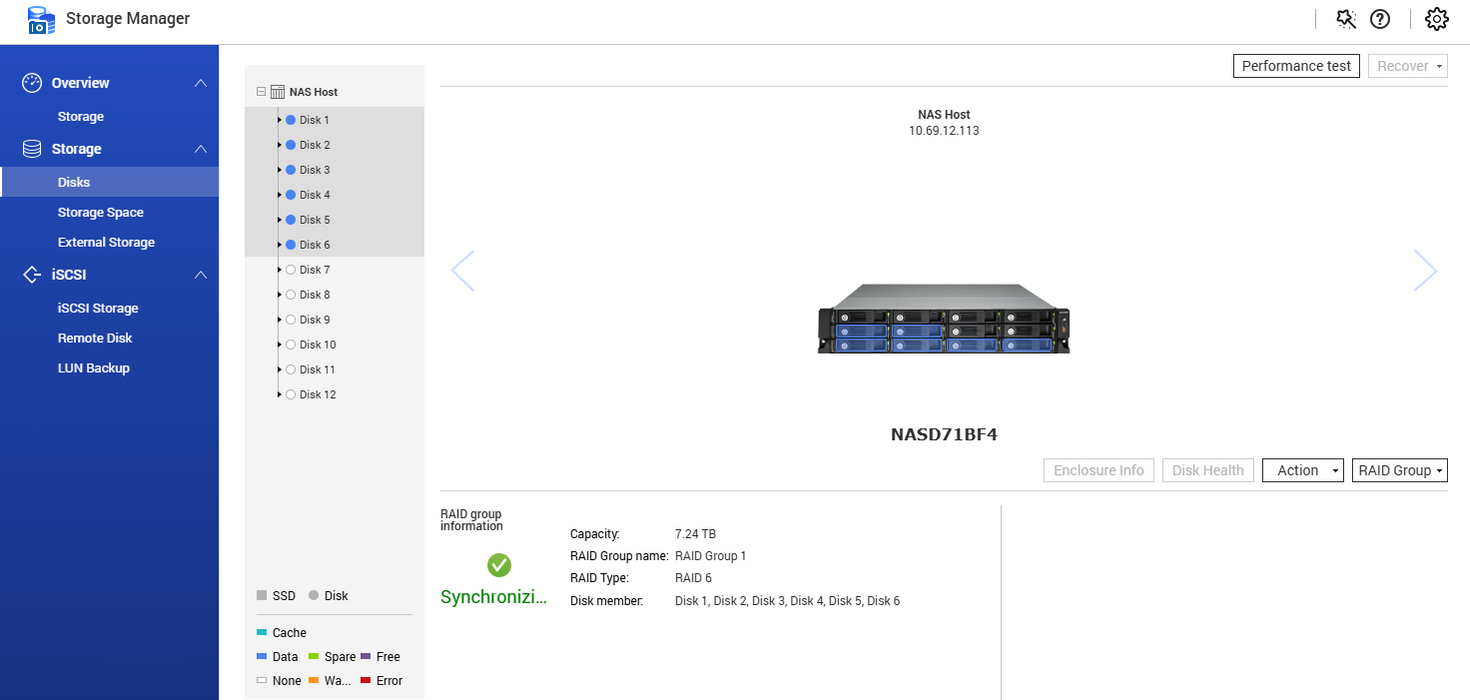Collapse the Overview sidebar section chevron

pos(201,83)
